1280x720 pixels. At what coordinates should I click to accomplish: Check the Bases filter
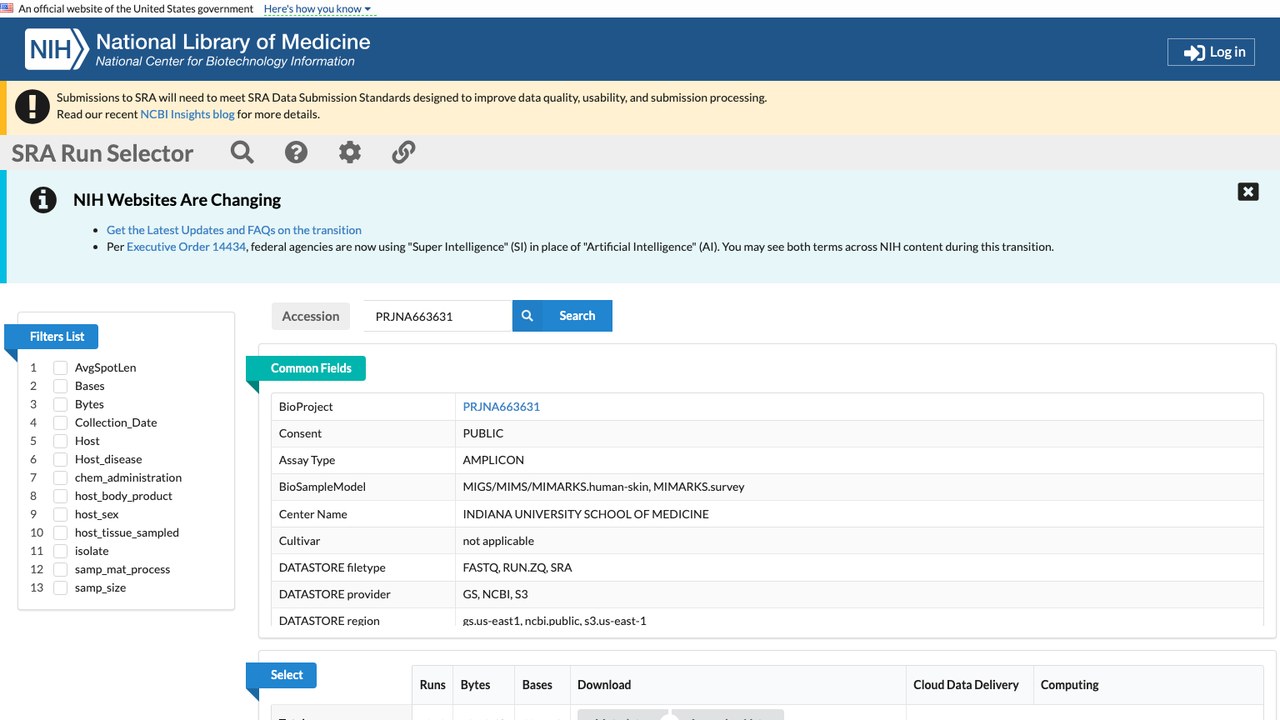tap(61, 386)
